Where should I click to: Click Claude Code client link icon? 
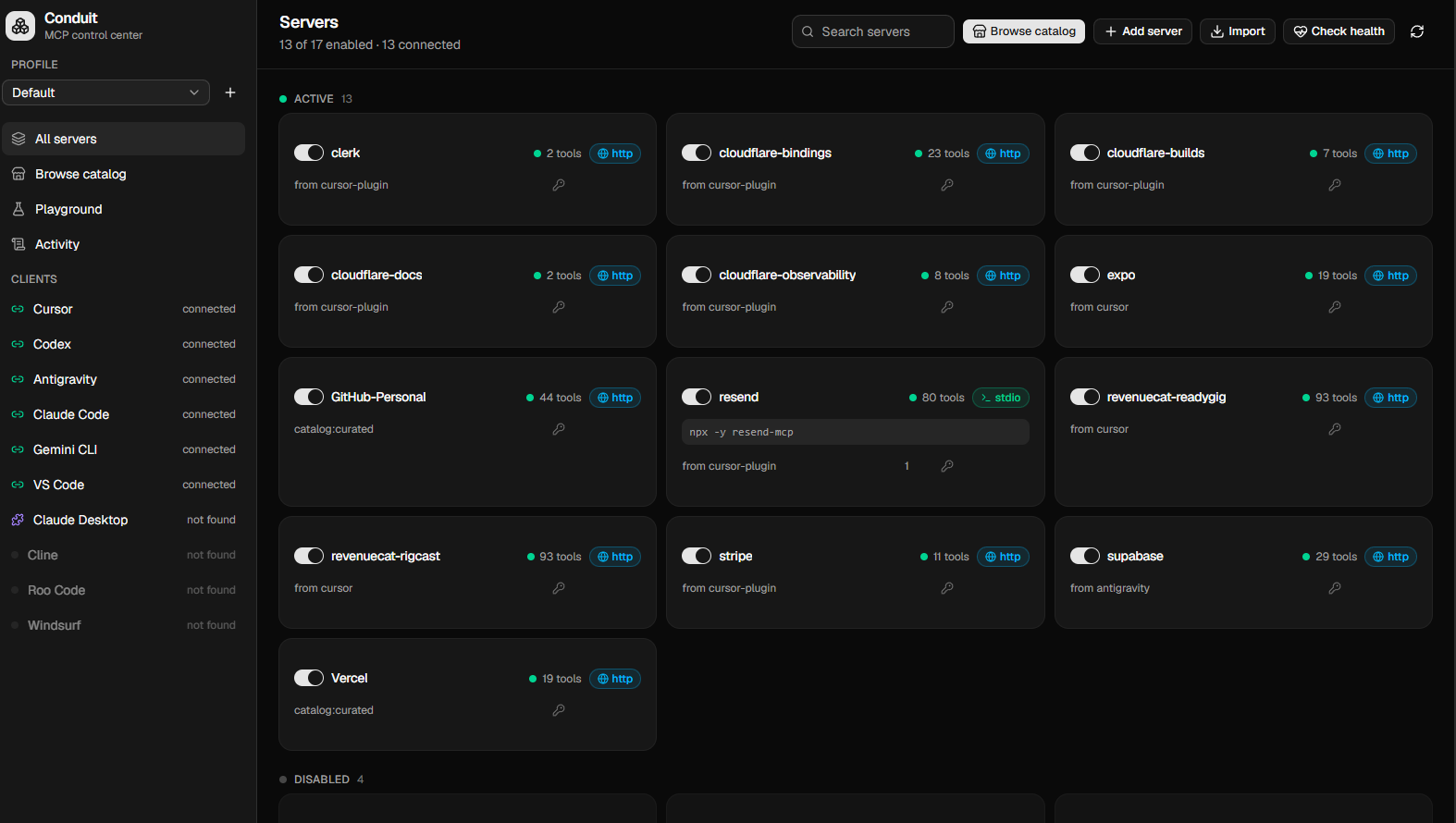coord(18,414)
